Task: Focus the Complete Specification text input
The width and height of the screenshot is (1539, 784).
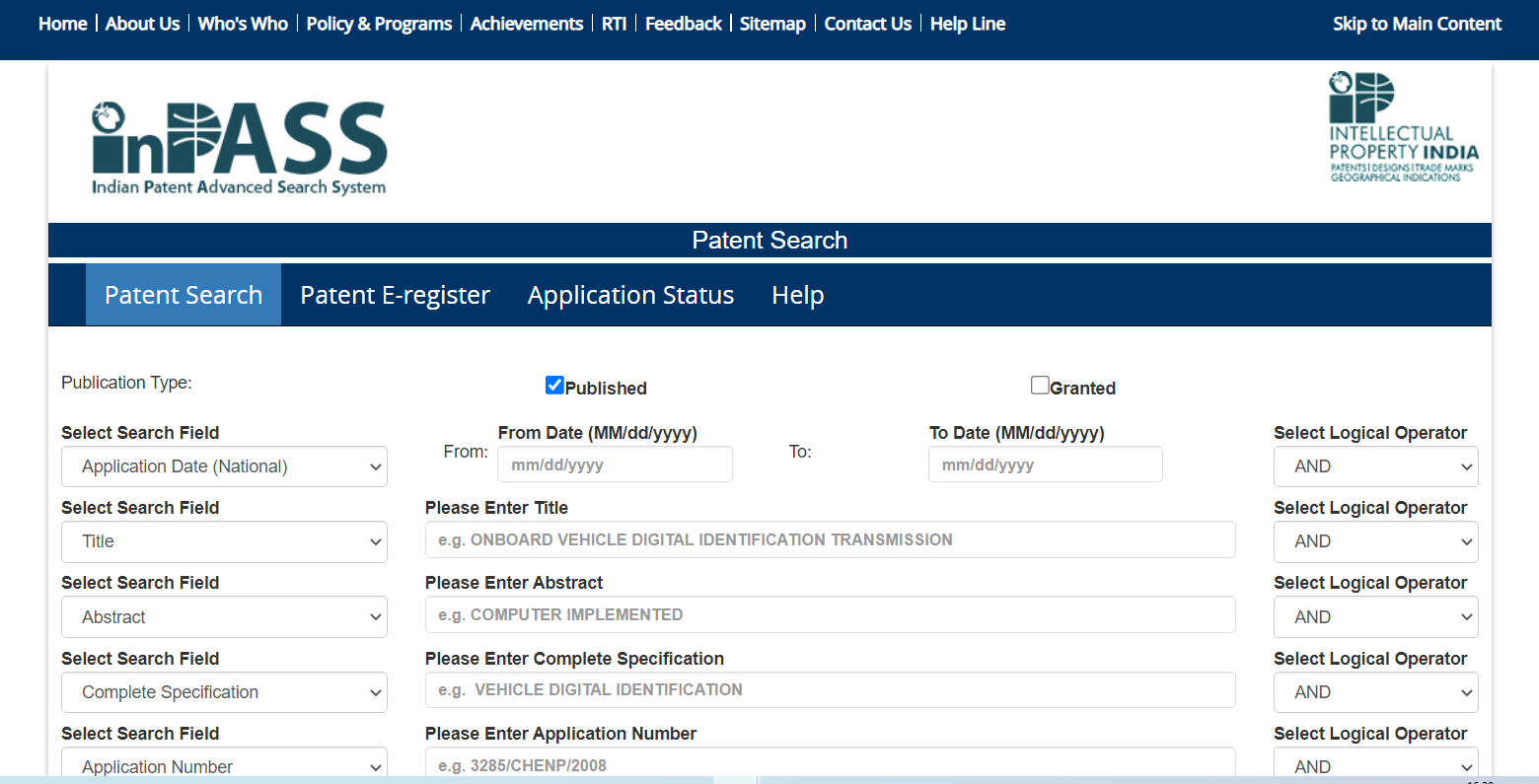Action: 830,690
